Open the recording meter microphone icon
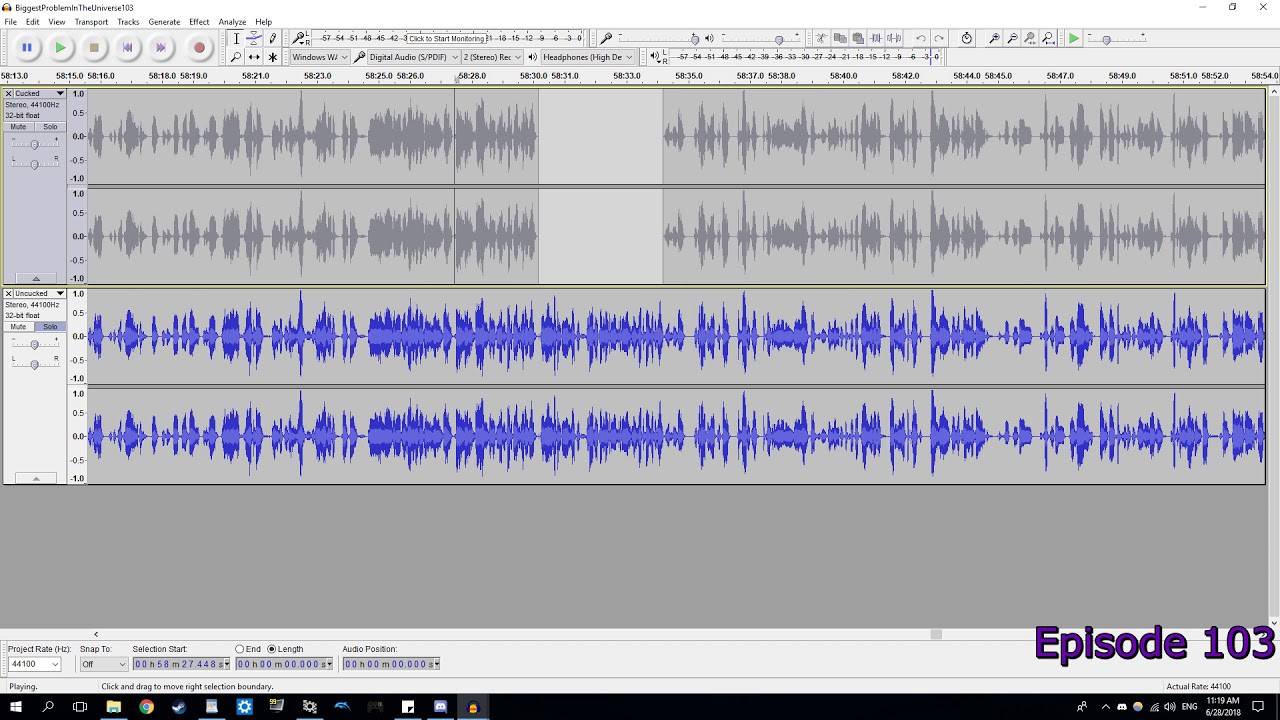The height and width of the screenshot is (720, 1280). tap(300, 38)
